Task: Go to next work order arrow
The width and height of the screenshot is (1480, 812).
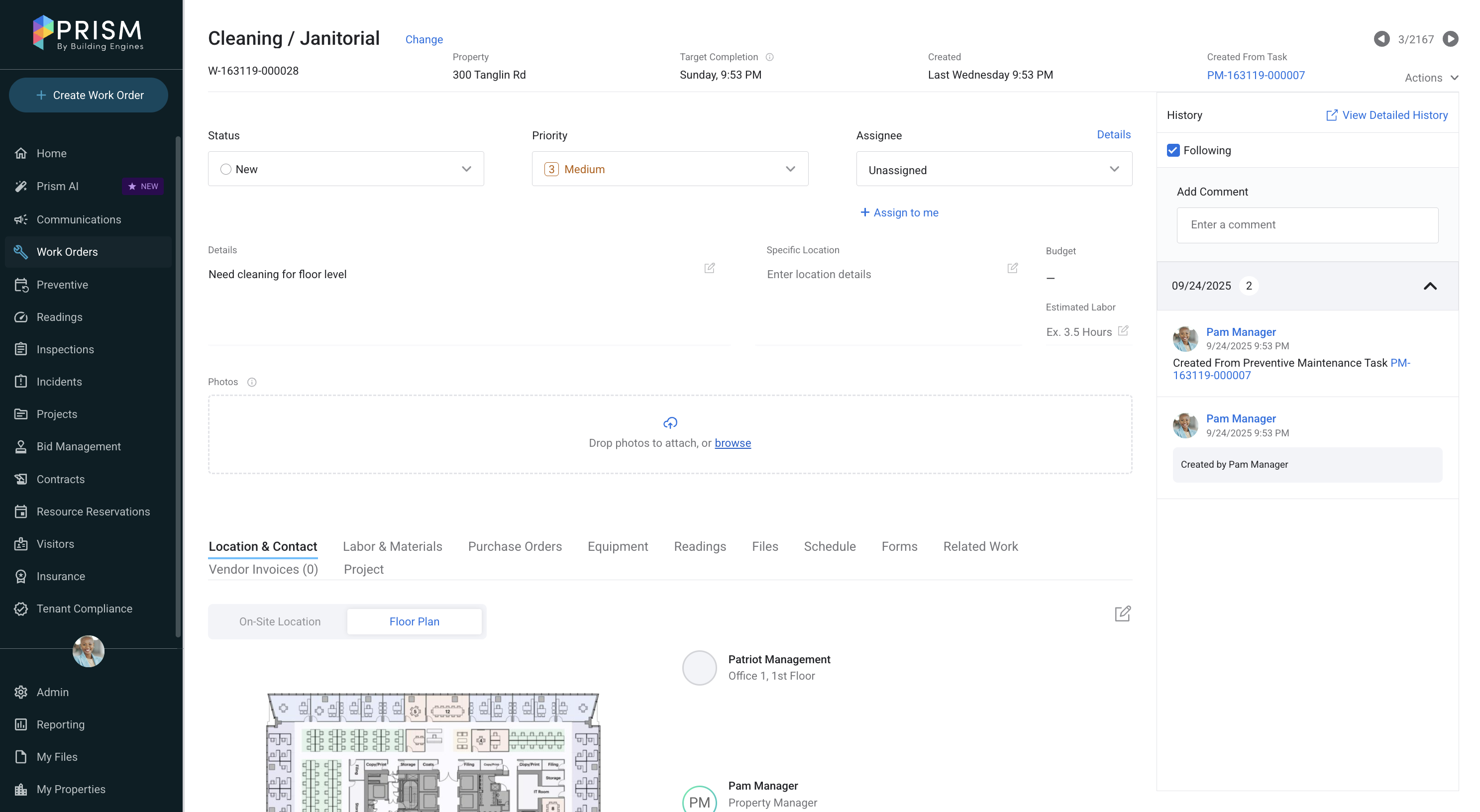Action: coord(1450,39)
